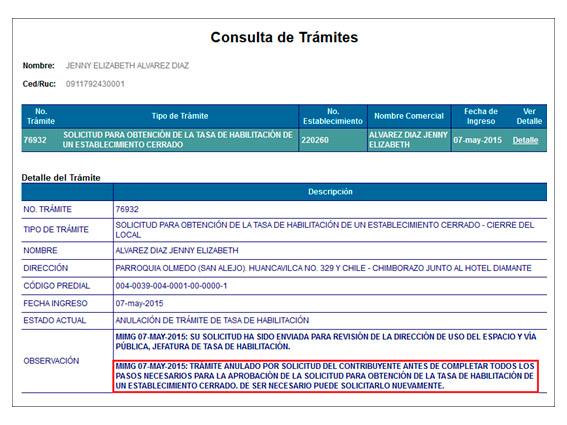Viewport: 567px width, 425px height.
Task: Click the 'NOMBRE' detail label
Action: click(x=40, y=250)
